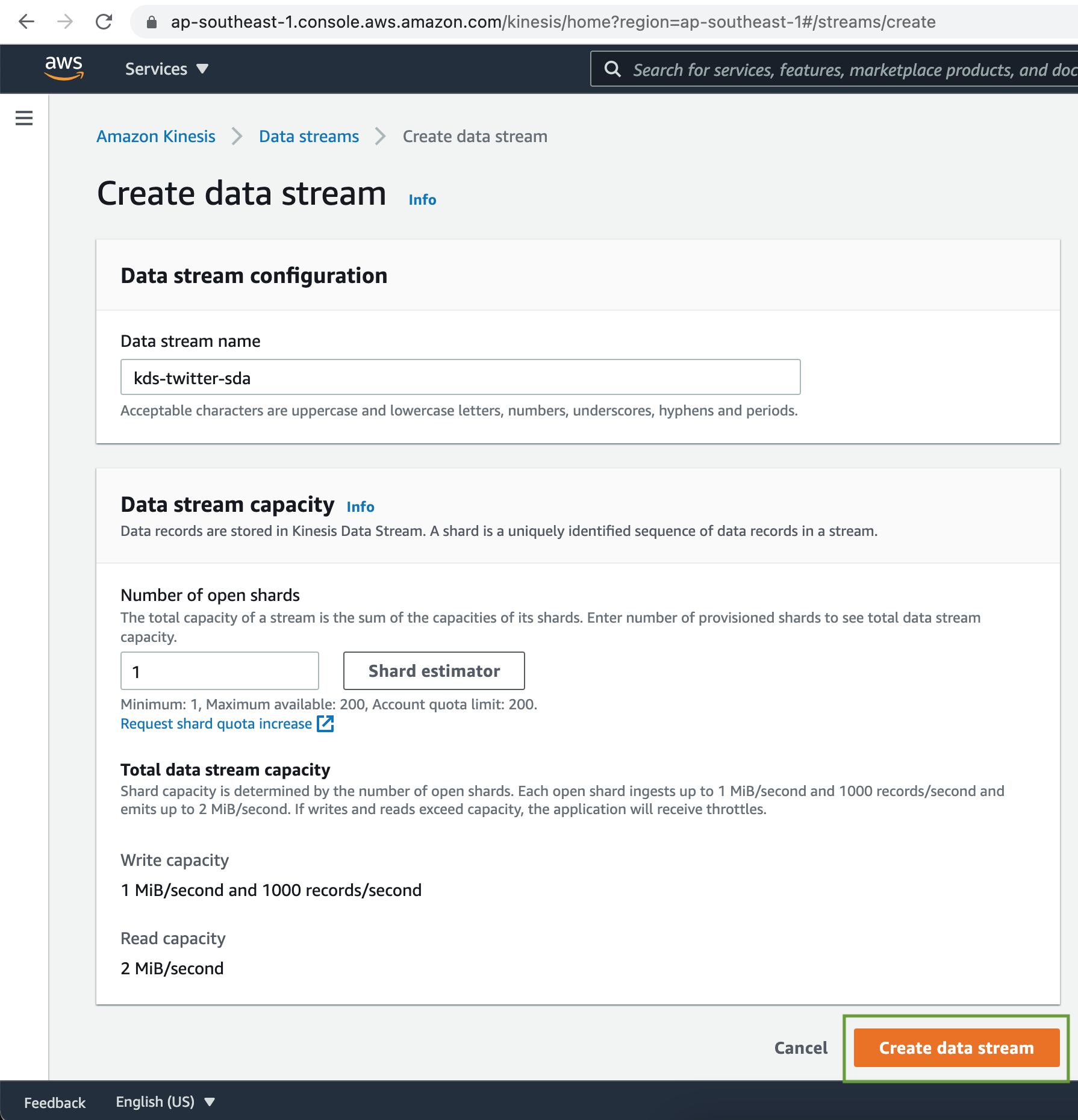The width and height of the screenshot is (1078, 1120).
Task: Click the padlock site security icon
Action: pyautogui.click(x=152, y=22)
